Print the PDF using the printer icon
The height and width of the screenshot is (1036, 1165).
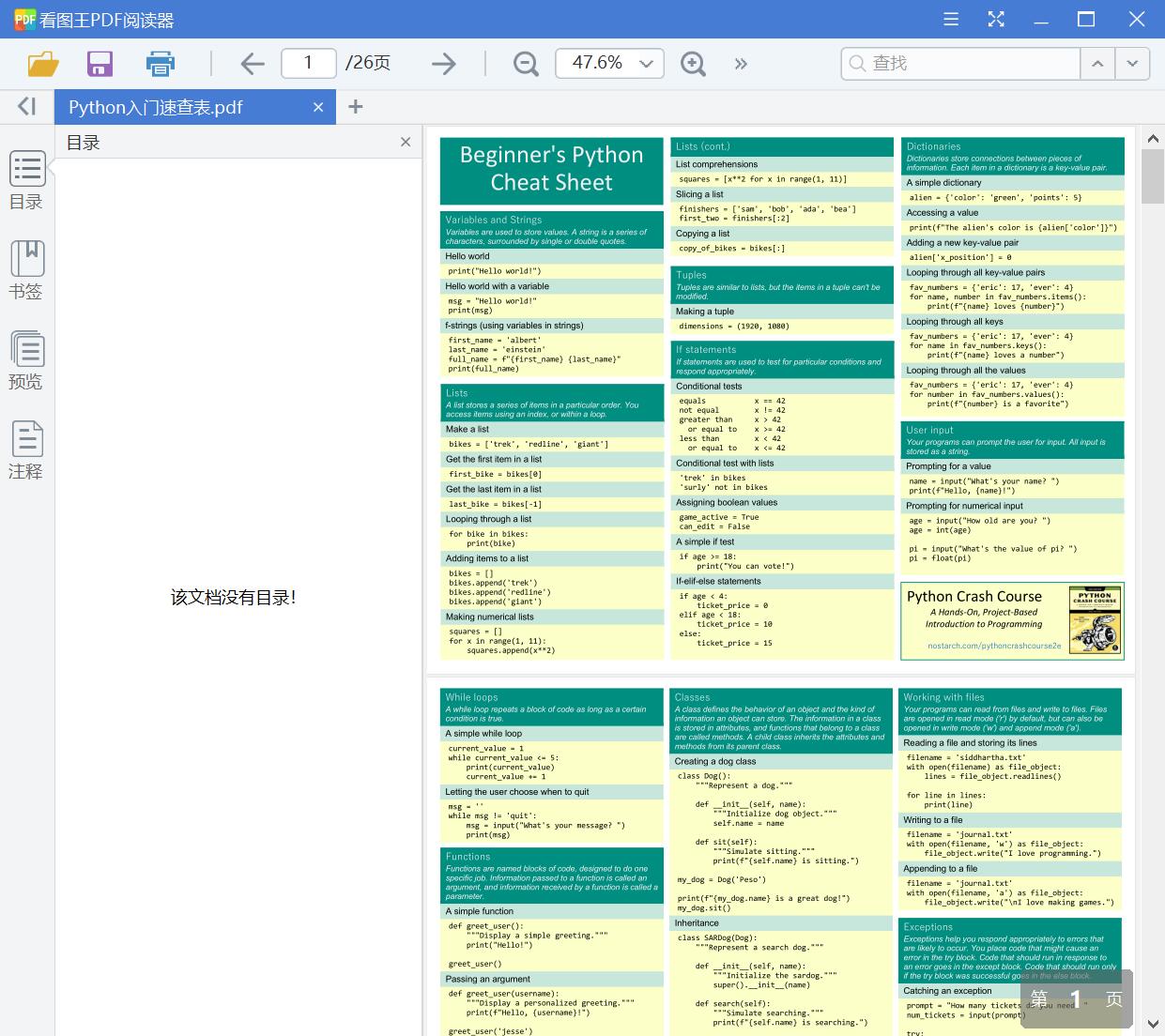click(161, 64)
